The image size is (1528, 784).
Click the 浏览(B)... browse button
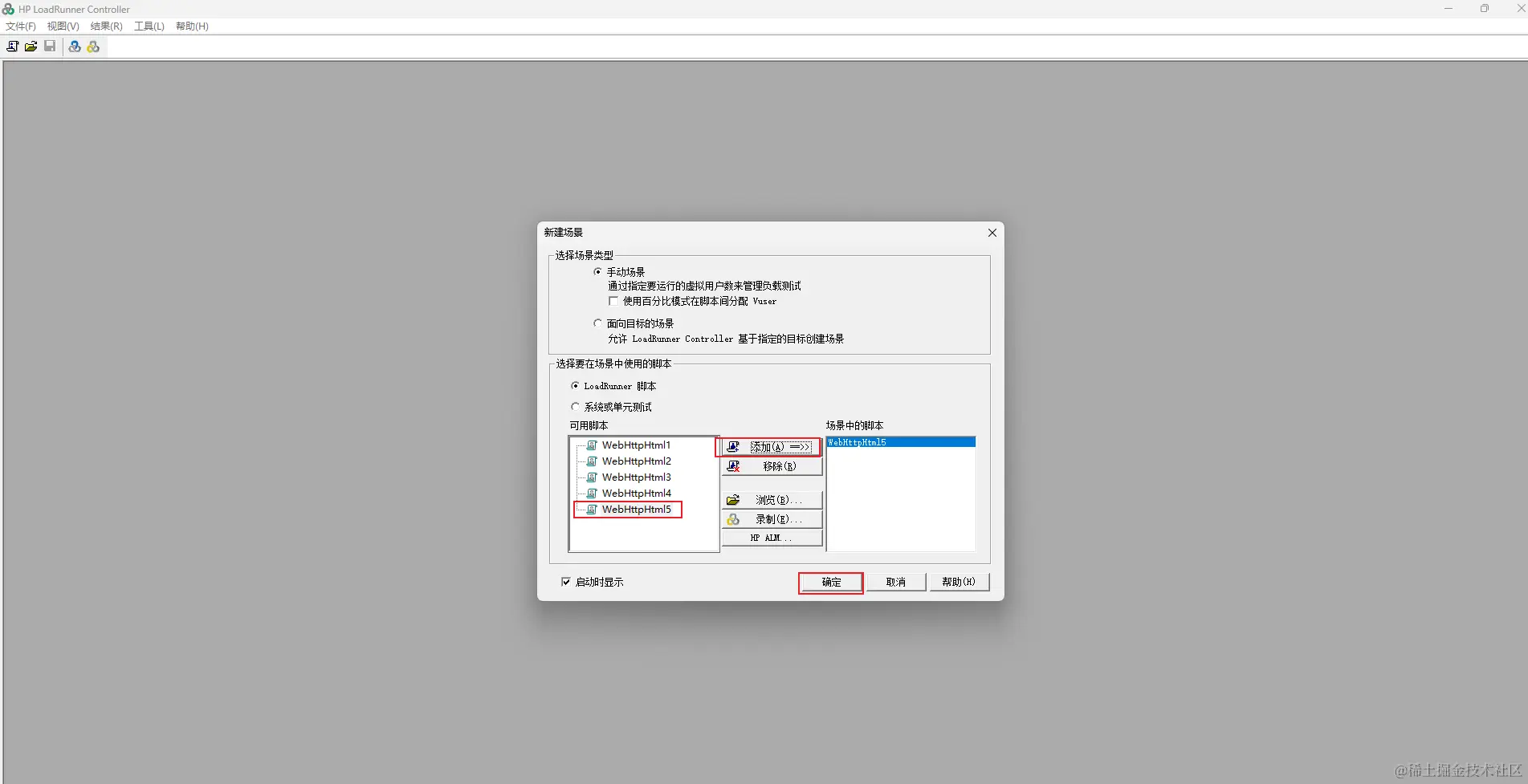coord(772,500)
